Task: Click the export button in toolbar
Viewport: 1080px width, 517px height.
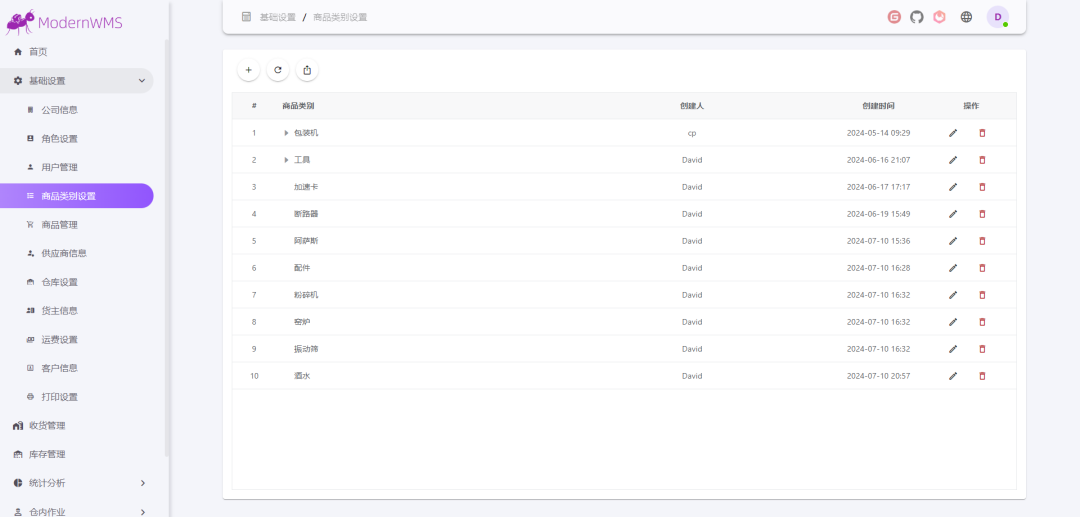Action: 307,70
